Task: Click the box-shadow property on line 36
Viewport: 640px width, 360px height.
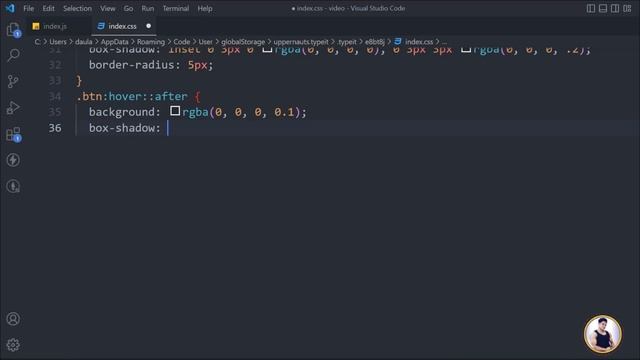Action: click(122, 128)
